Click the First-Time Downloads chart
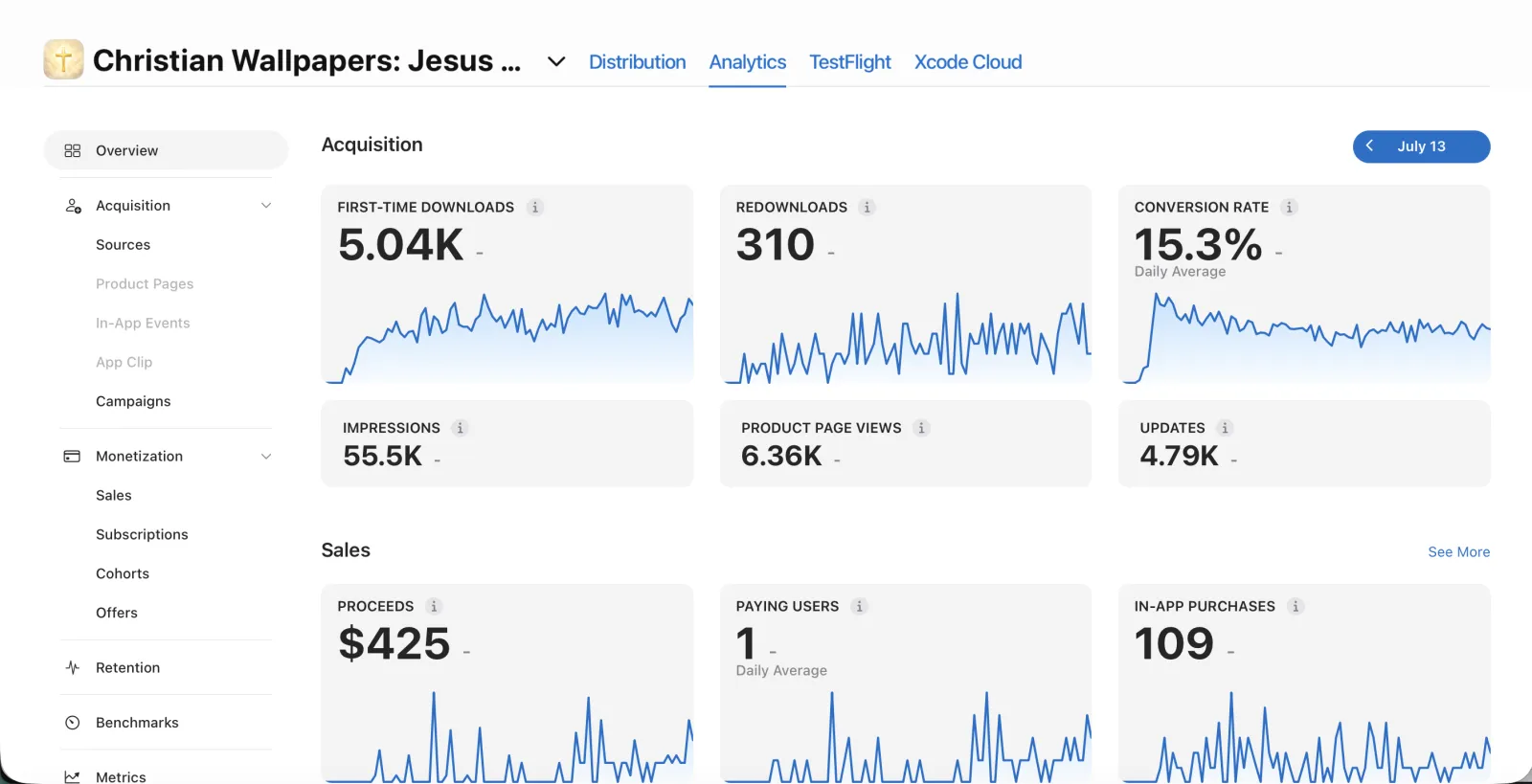1532x784 pixels. (x=508, y=337)
